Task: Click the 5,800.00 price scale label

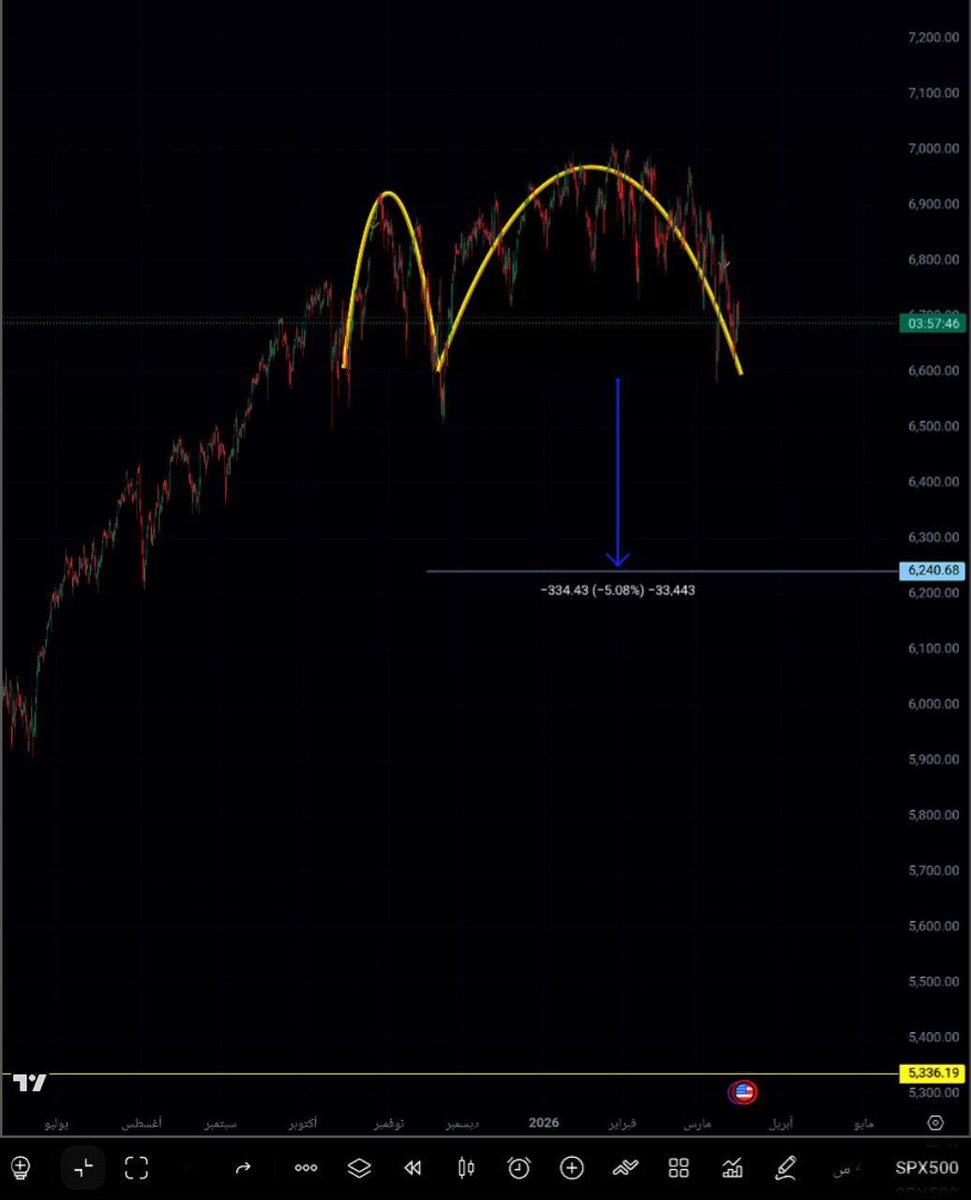Action: tap(934, 815)
